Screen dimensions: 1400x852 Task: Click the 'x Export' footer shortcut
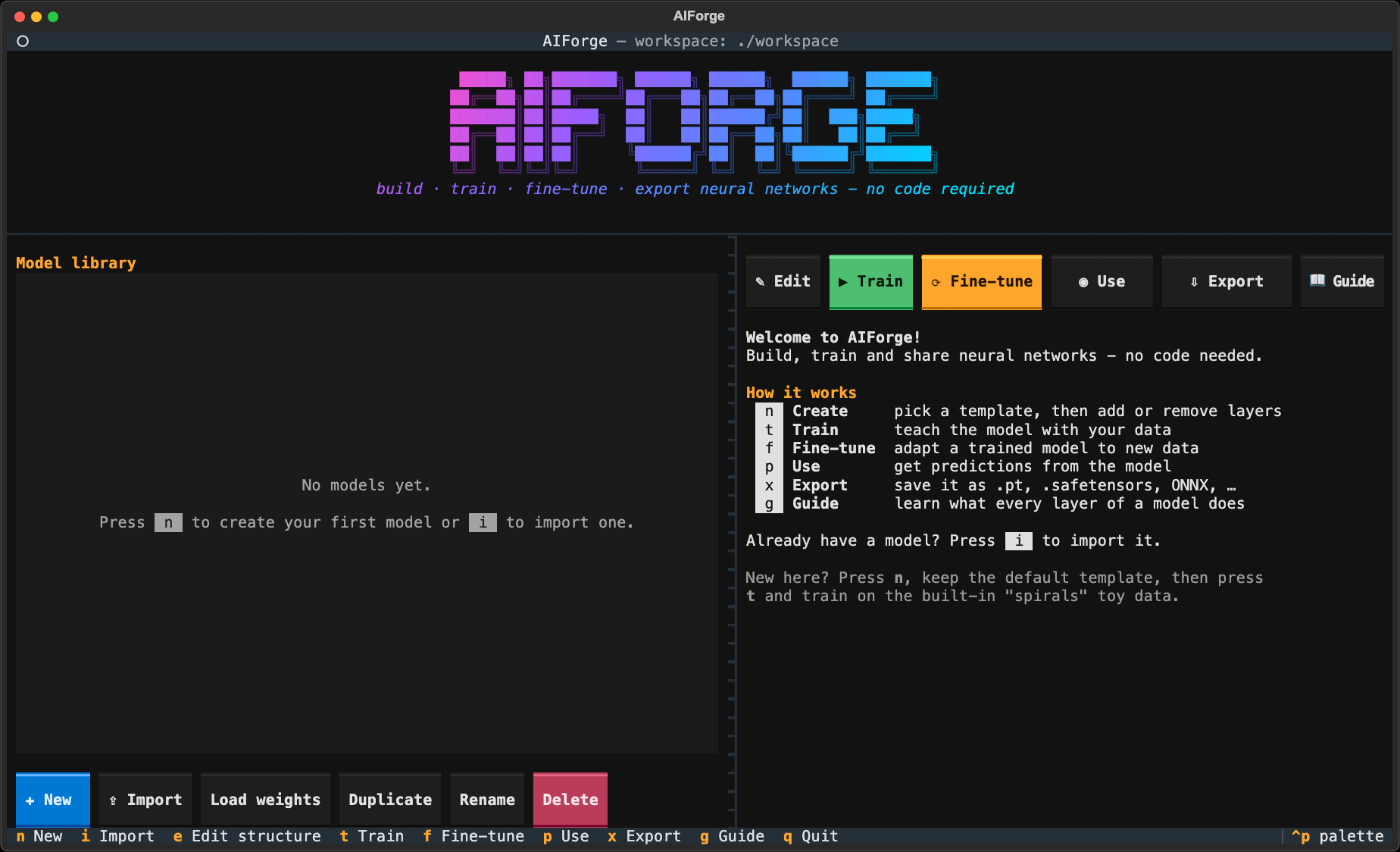tap(644, 836)
